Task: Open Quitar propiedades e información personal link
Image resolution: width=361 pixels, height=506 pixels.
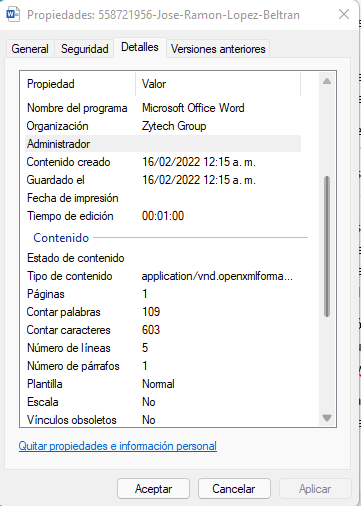Action: pyautogui.click(x=118, y=446)
